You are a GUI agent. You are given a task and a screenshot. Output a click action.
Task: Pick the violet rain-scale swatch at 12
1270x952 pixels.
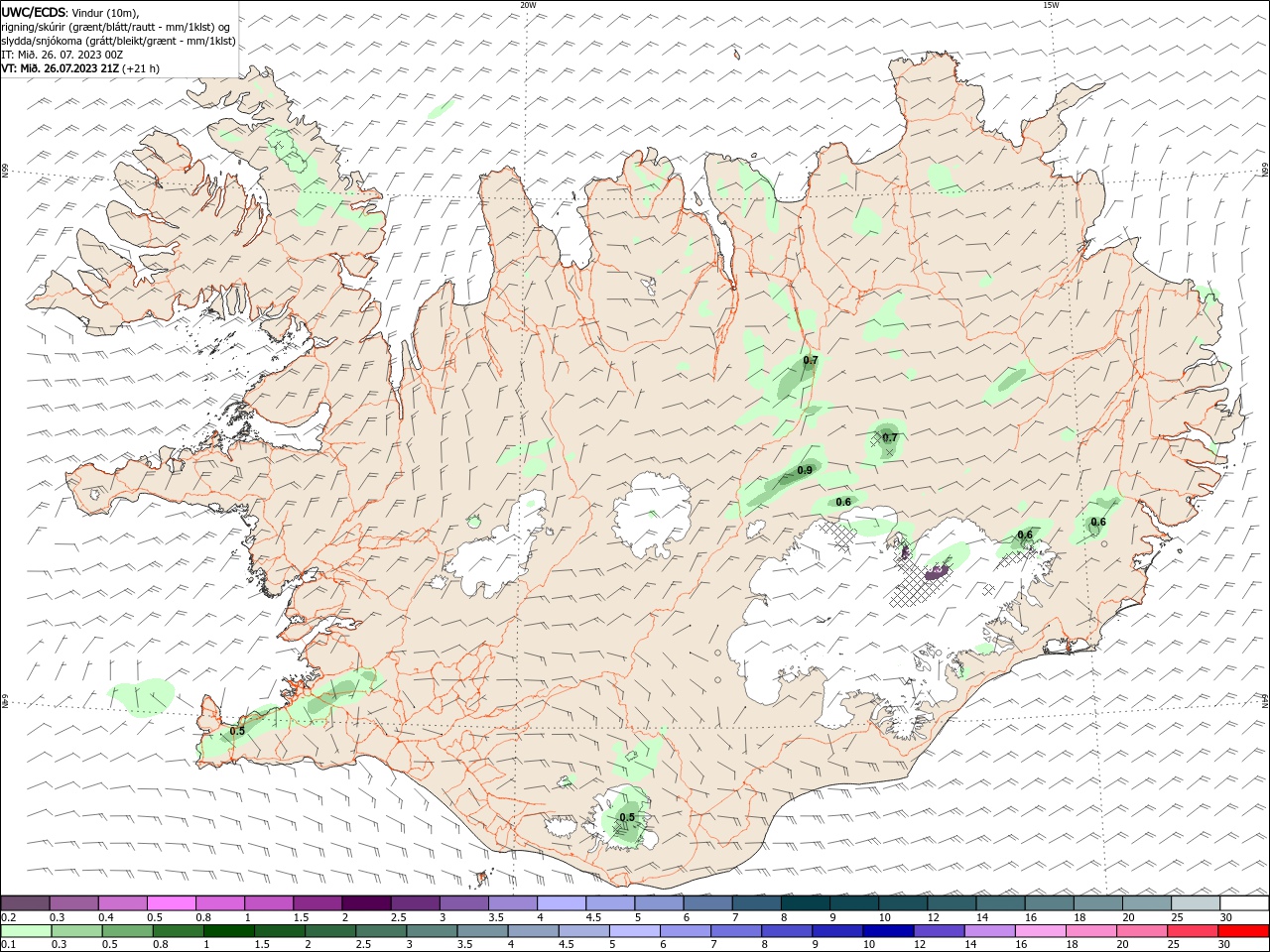[939, 931]
